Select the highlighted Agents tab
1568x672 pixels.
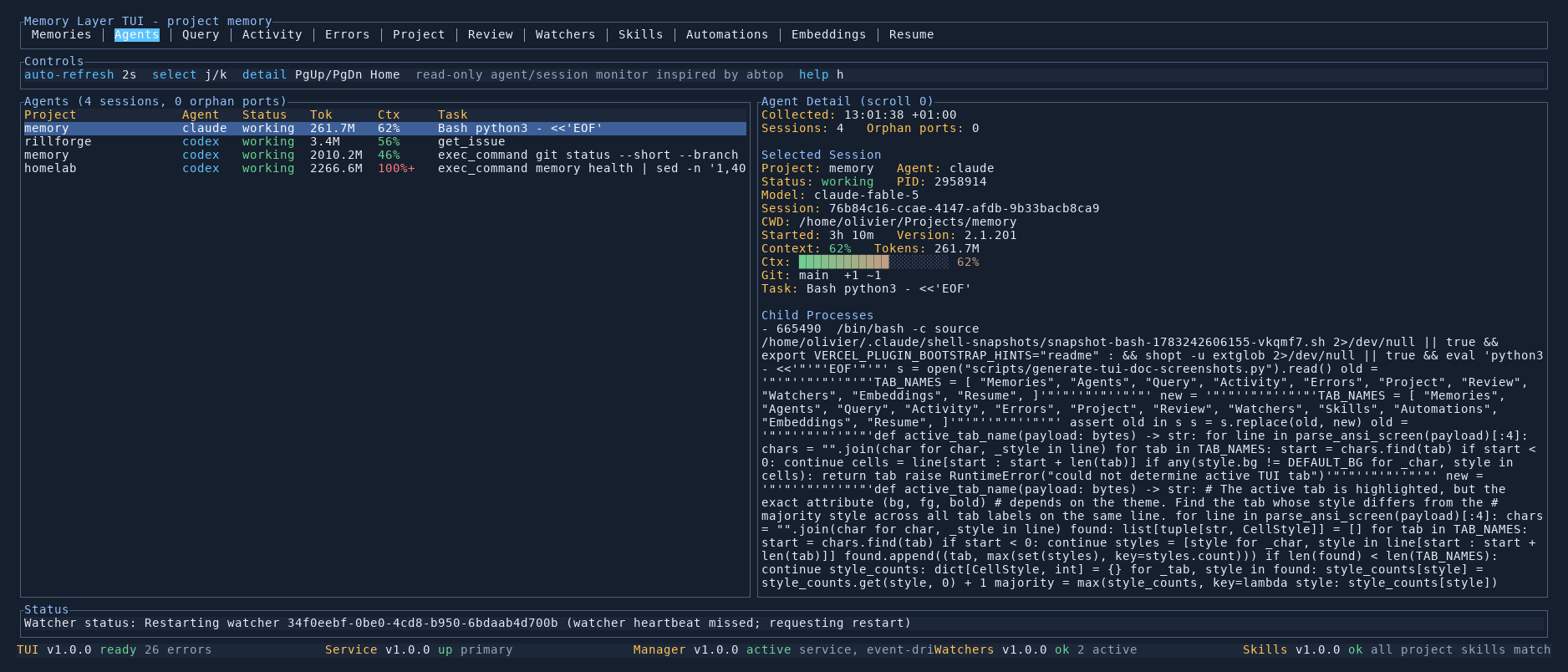[x=137, y=34]
